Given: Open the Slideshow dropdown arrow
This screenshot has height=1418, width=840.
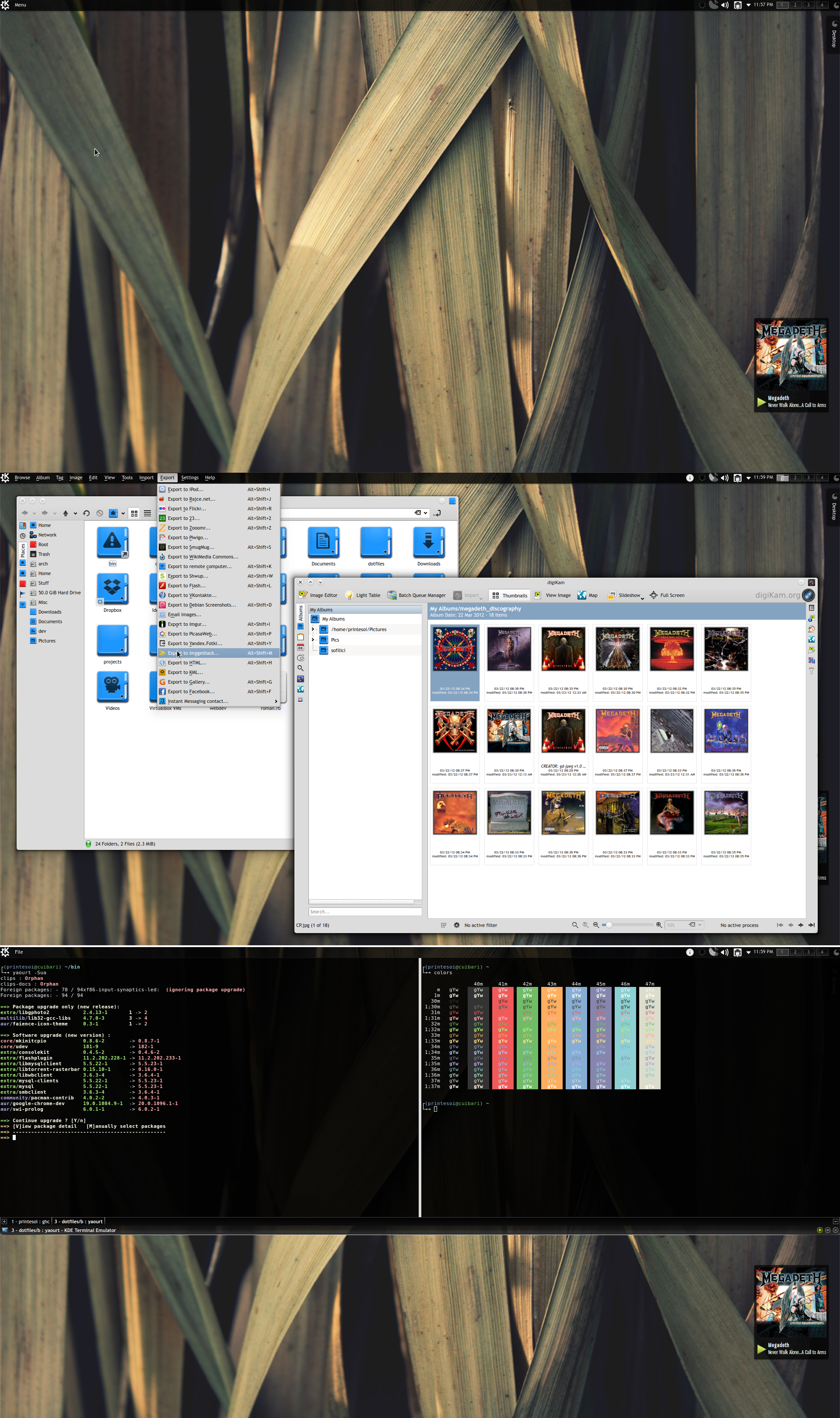Looking at the screenshot, I should point(642,598).
